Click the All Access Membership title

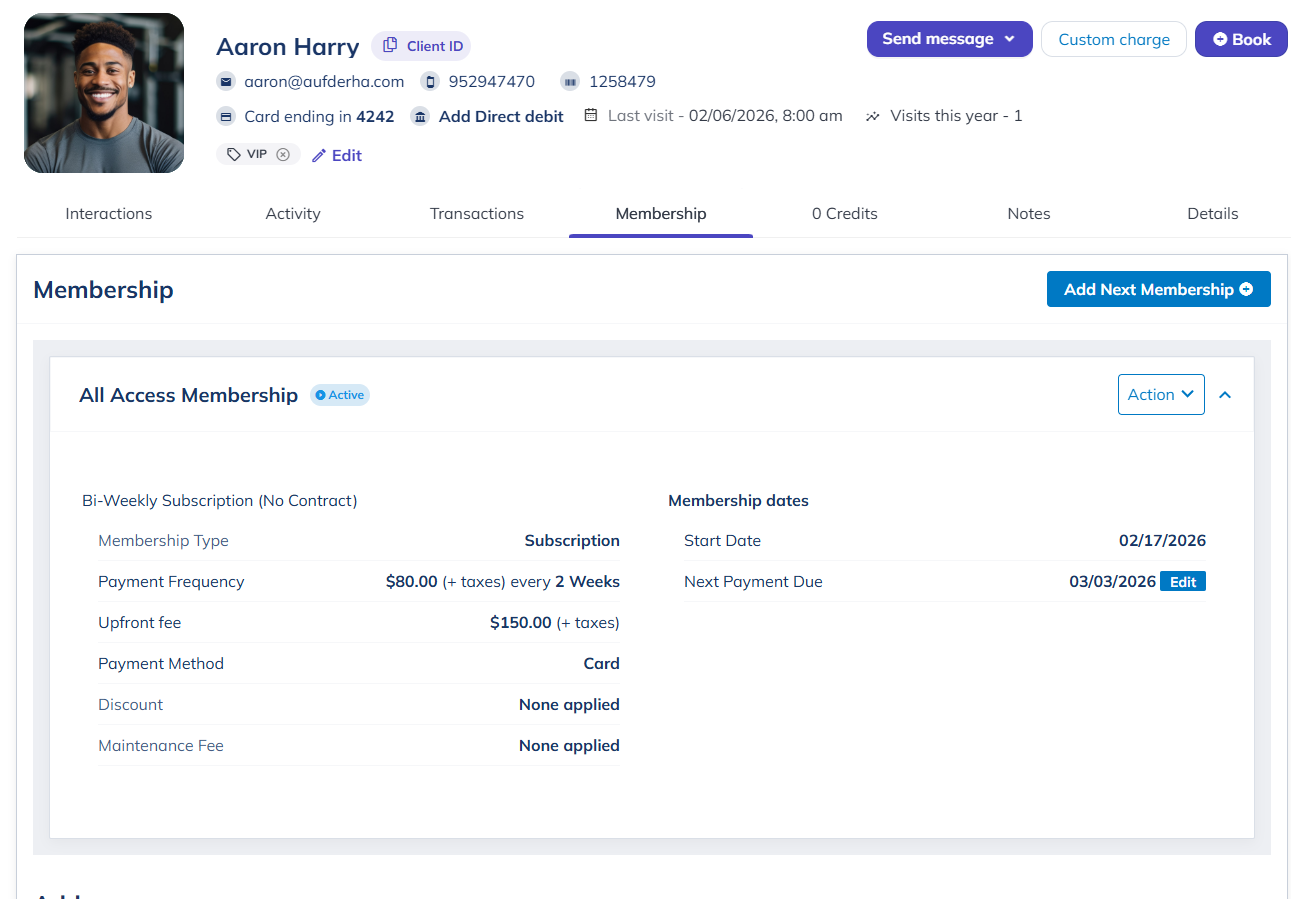coord(188,395)
